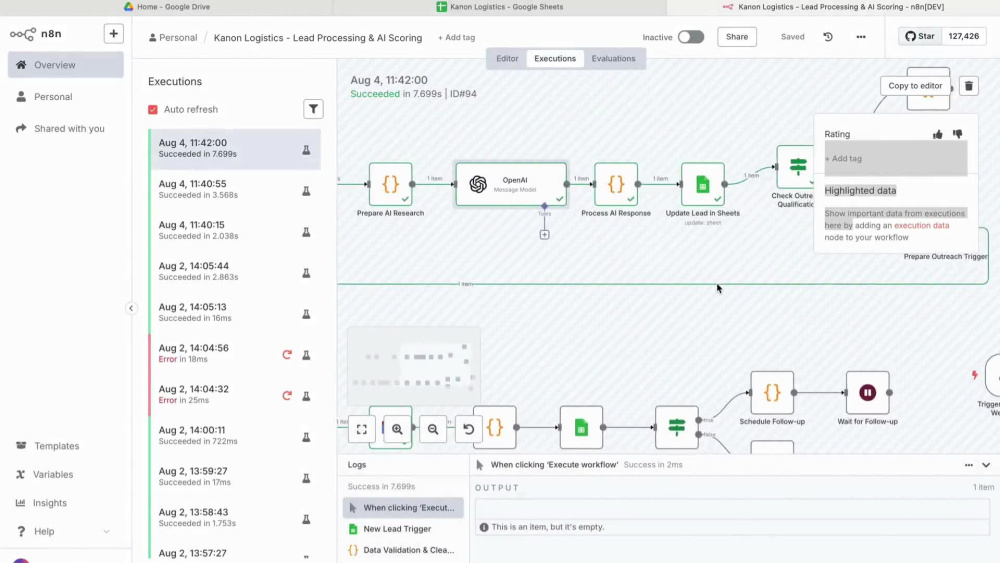Zoom in on the canvas

[x=397, y=429]
